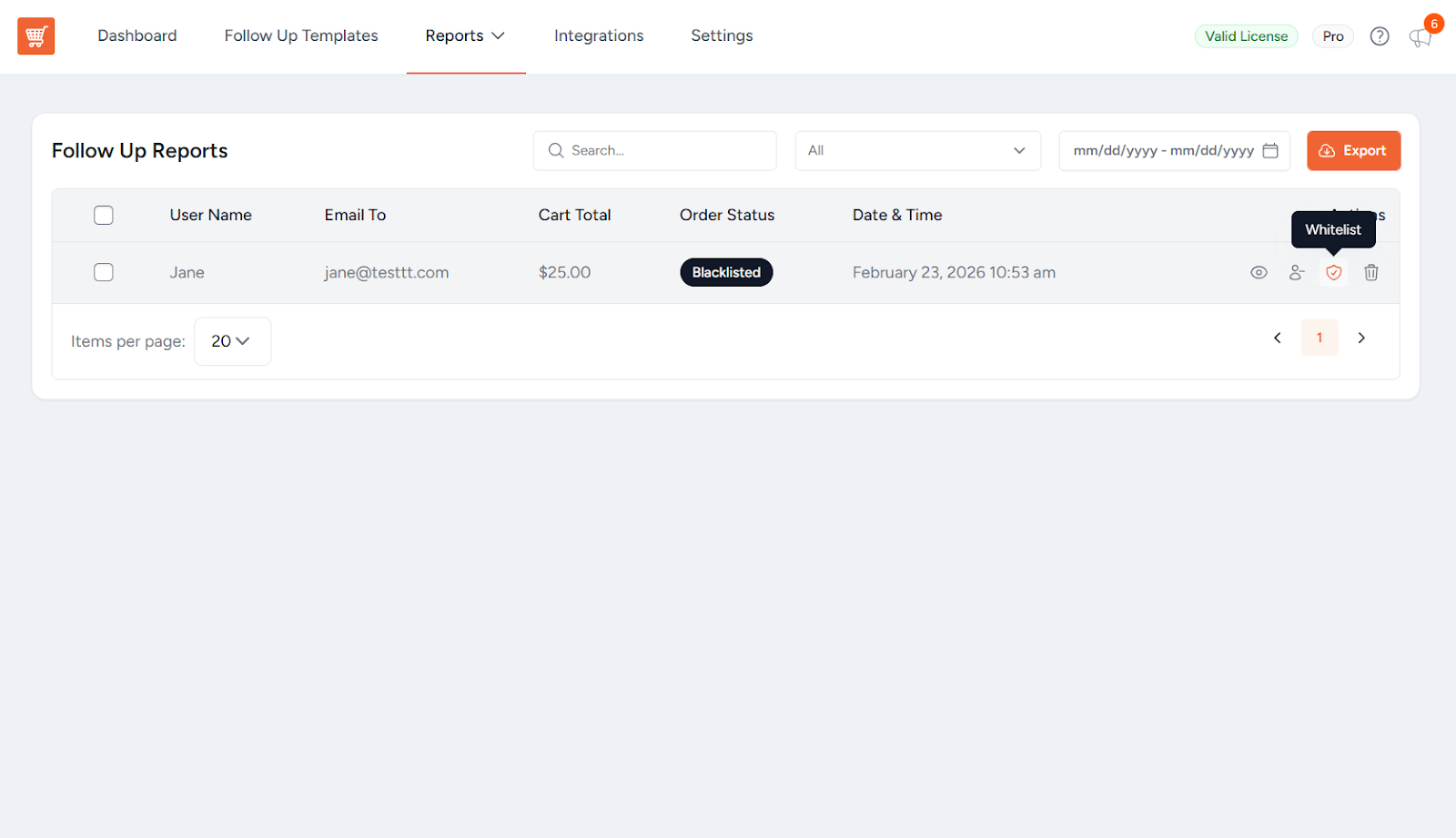Check the checkbox for Jane's row
Image resolution: width=1456 pixels, height=838 pixels.
104,273
